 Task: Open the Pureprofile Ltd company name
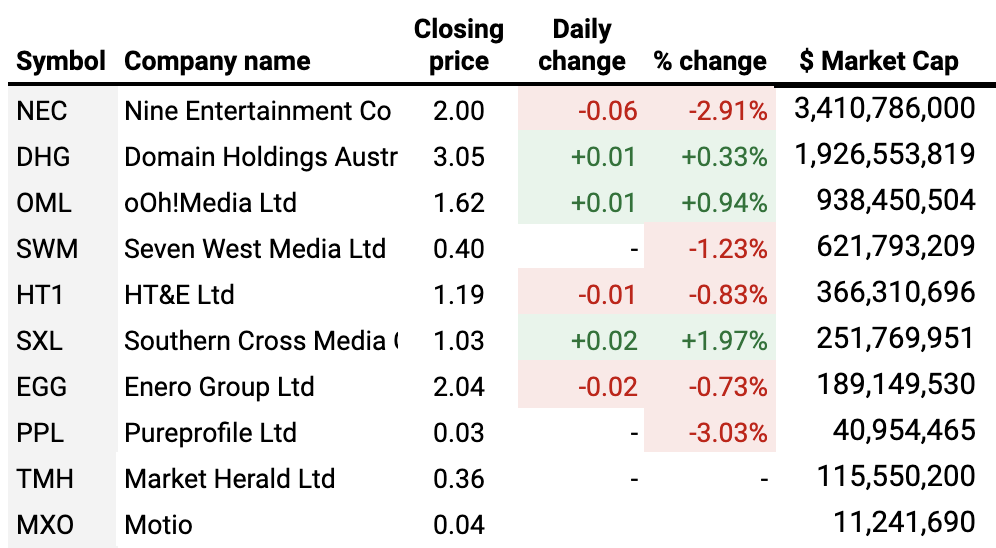coord(210,433)
